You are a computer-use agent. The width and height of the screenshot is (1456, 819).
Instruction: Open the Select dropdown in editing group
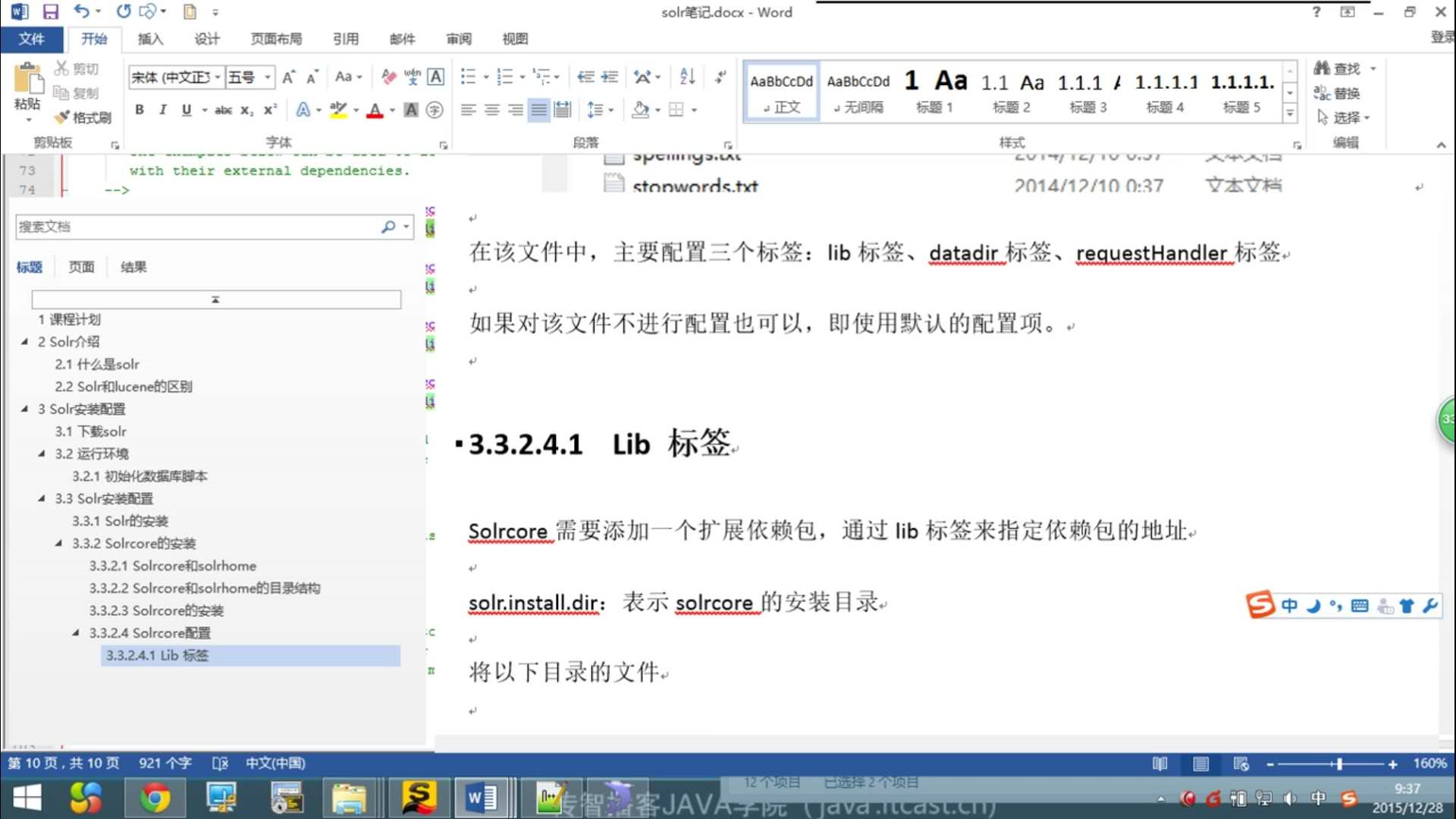(1344, 118)
